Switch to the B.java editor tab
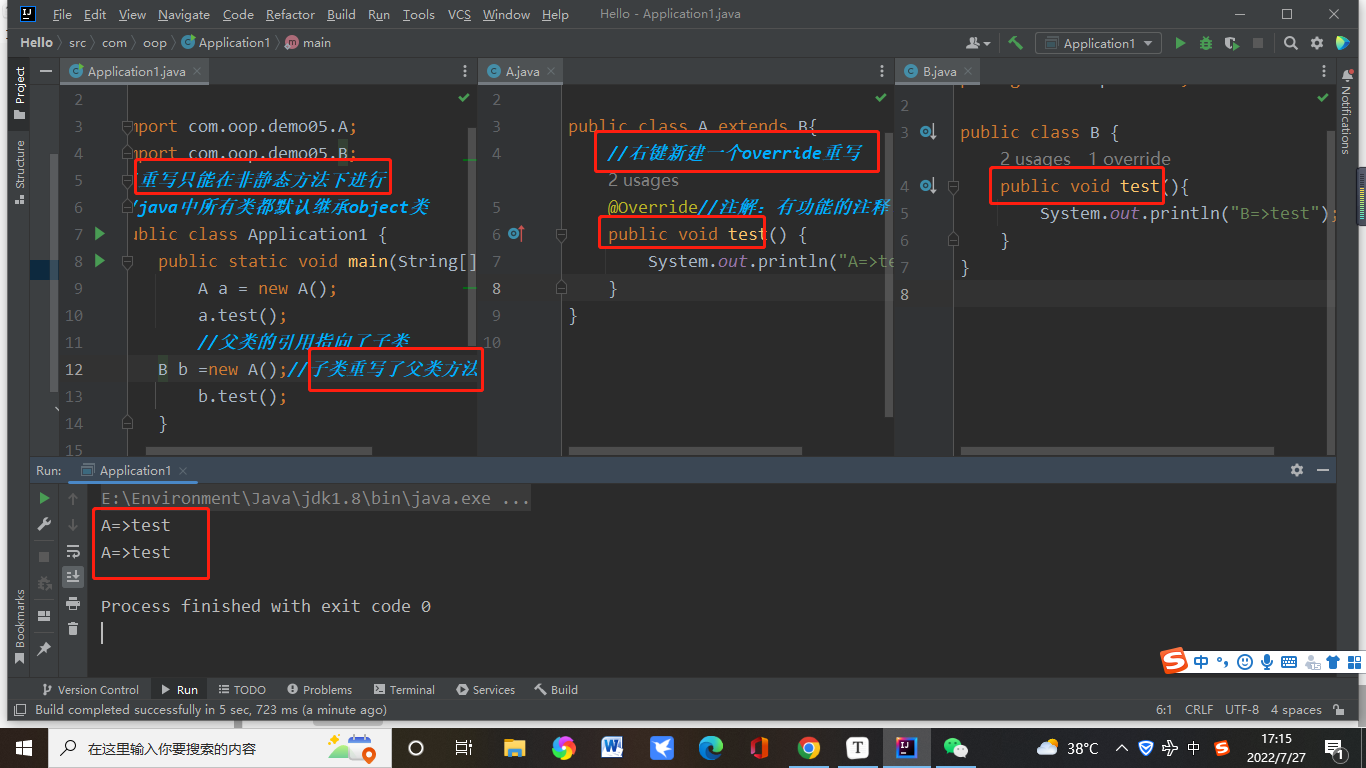The width and height of the screenshot is (1366, 768). coord(939,72)
